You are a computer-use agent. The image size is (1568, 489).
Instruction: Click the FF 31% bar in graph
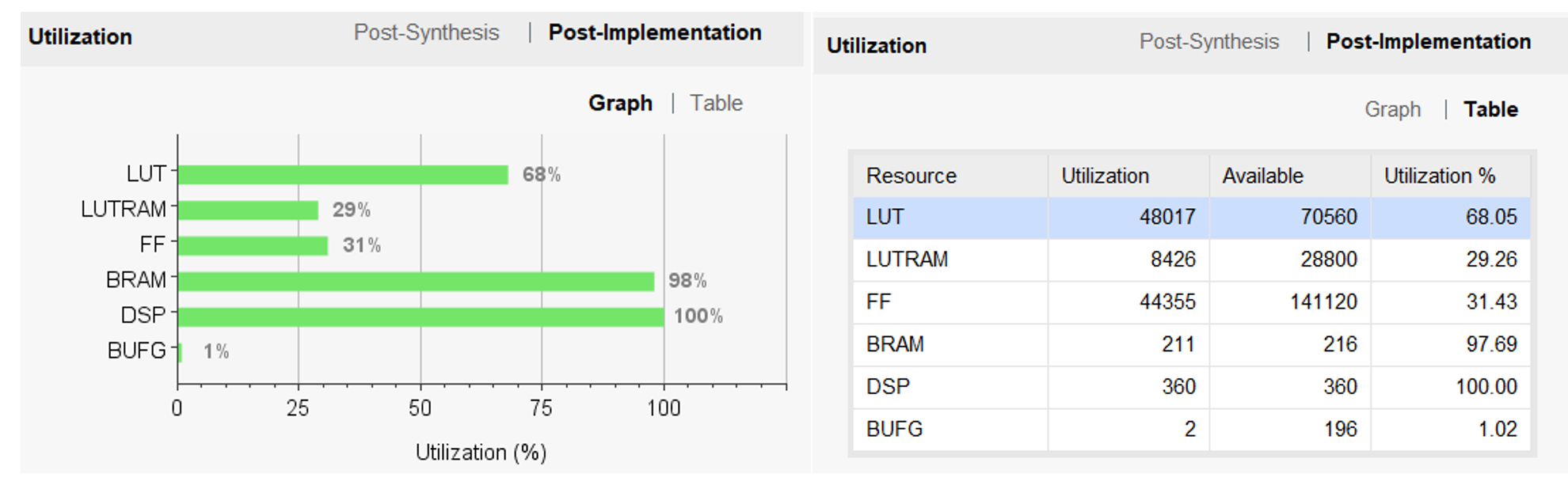(253, 245)
